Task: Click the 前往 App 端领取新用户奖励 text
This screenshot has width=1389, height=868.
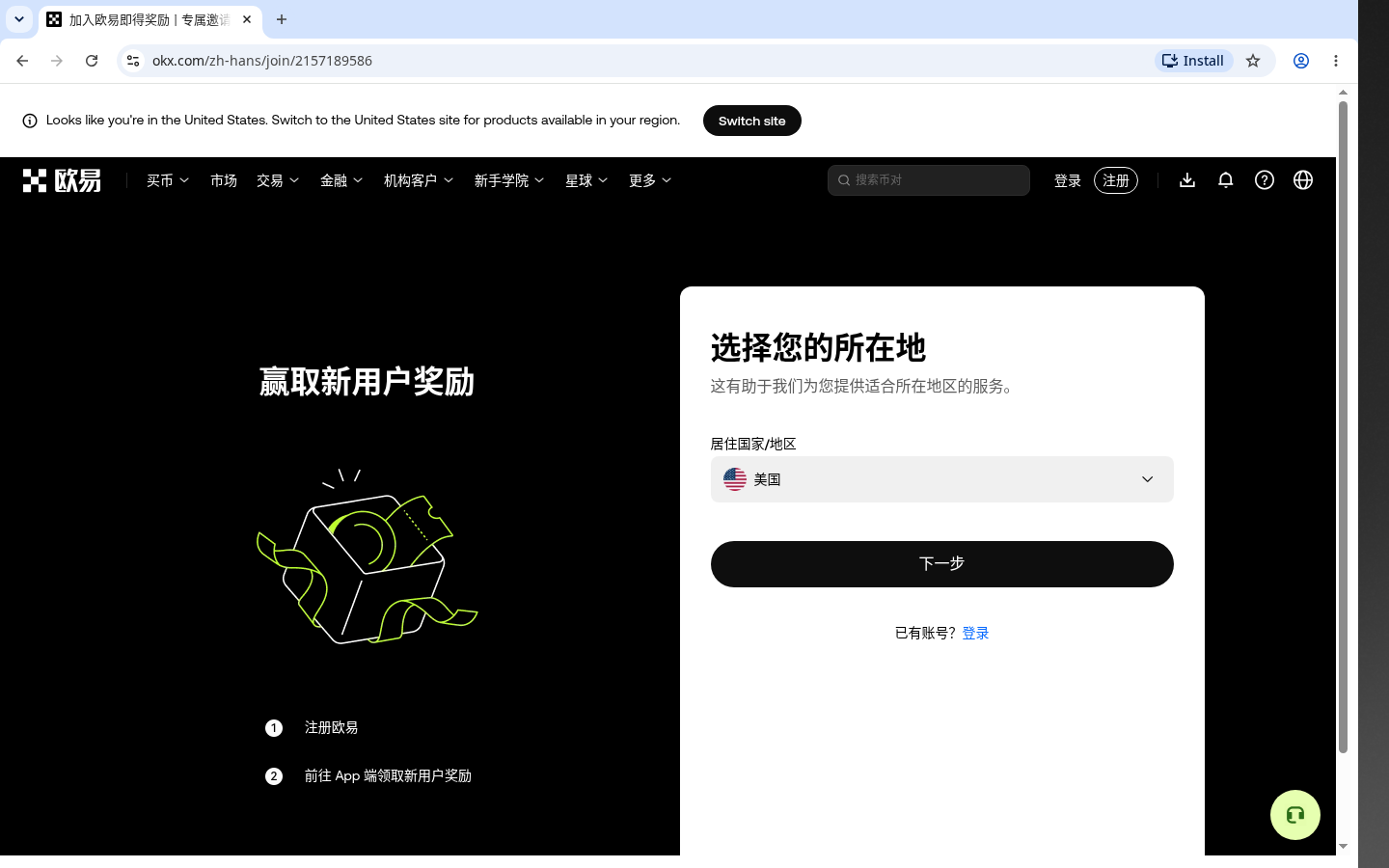Action: pos(388,775)
